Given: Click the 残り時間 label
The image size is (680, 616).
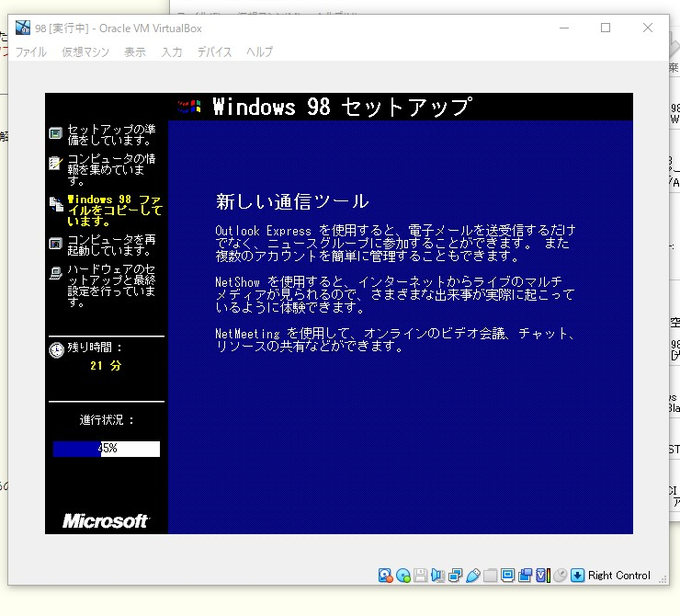Looking at the screenshot, I should click(x=95, y=347).
